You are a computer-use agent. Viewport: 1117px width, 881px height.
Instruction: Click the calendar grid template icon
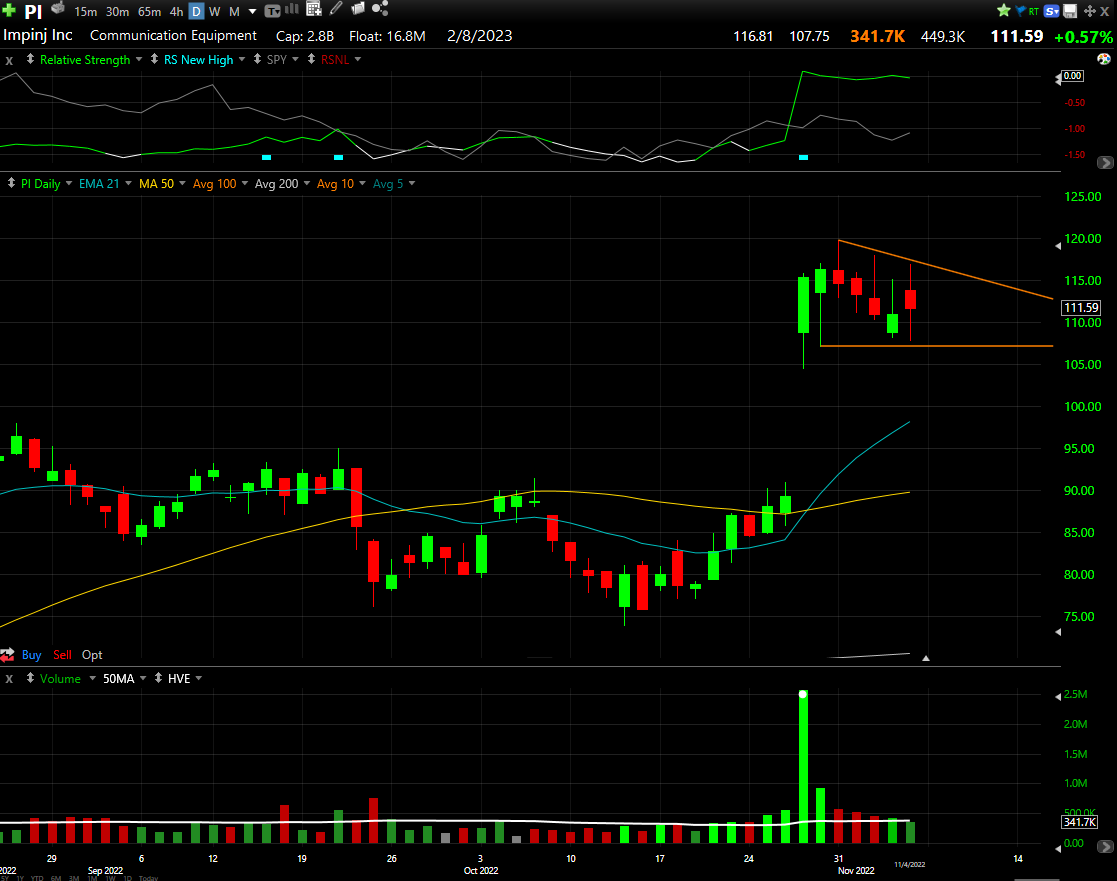tap(313, 9)
